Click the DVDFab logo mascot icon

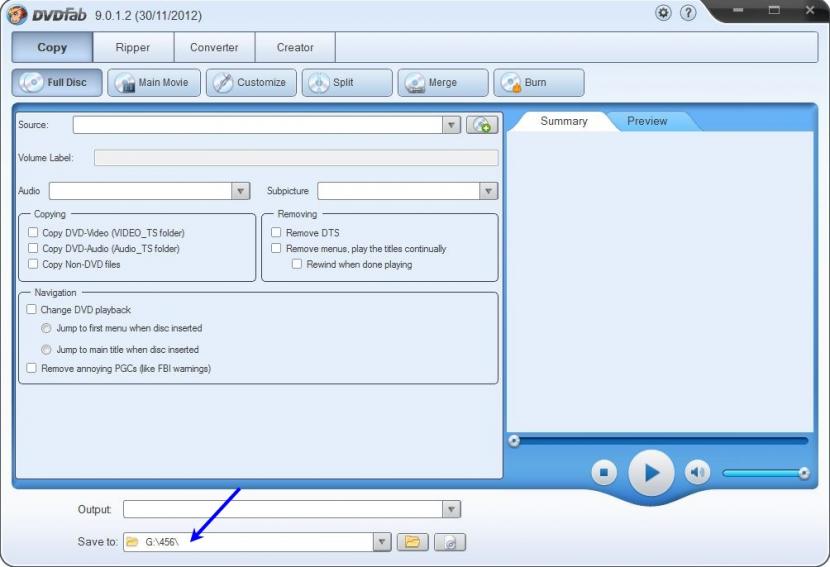pos(17,14)
